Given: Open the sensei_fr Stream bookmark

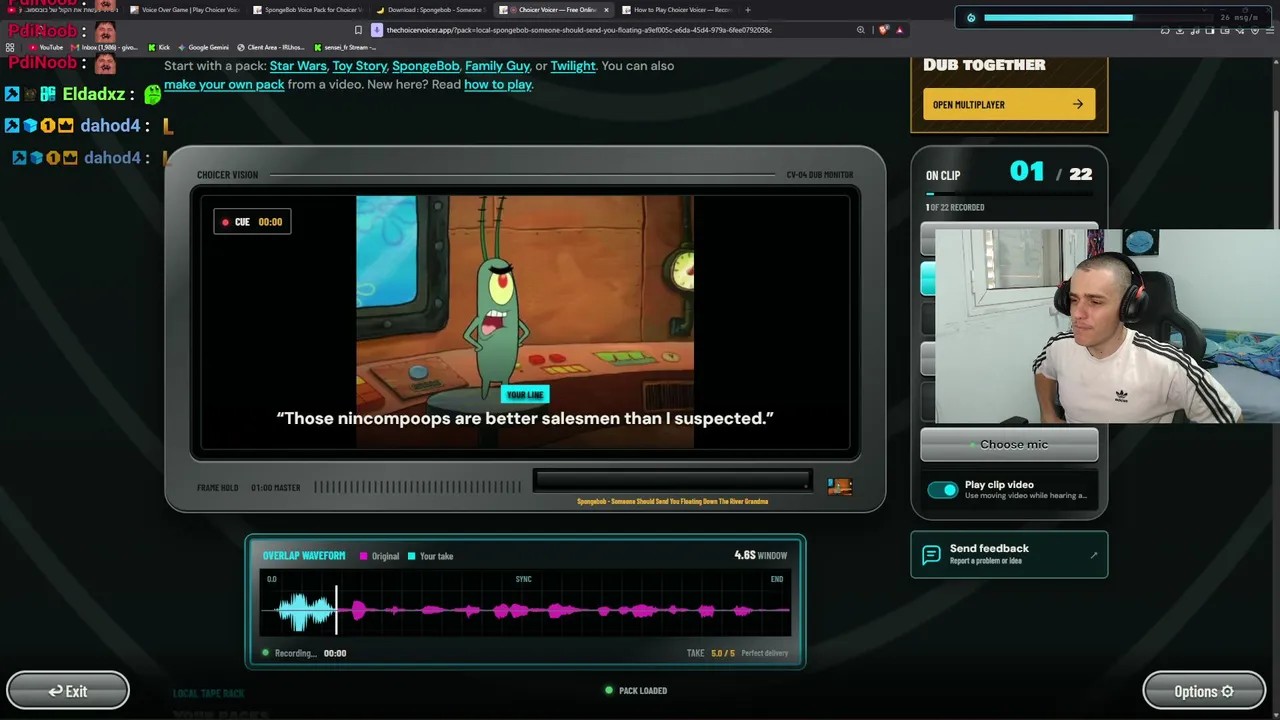Looking at the screenshot, I should click(x=345, y=47).
